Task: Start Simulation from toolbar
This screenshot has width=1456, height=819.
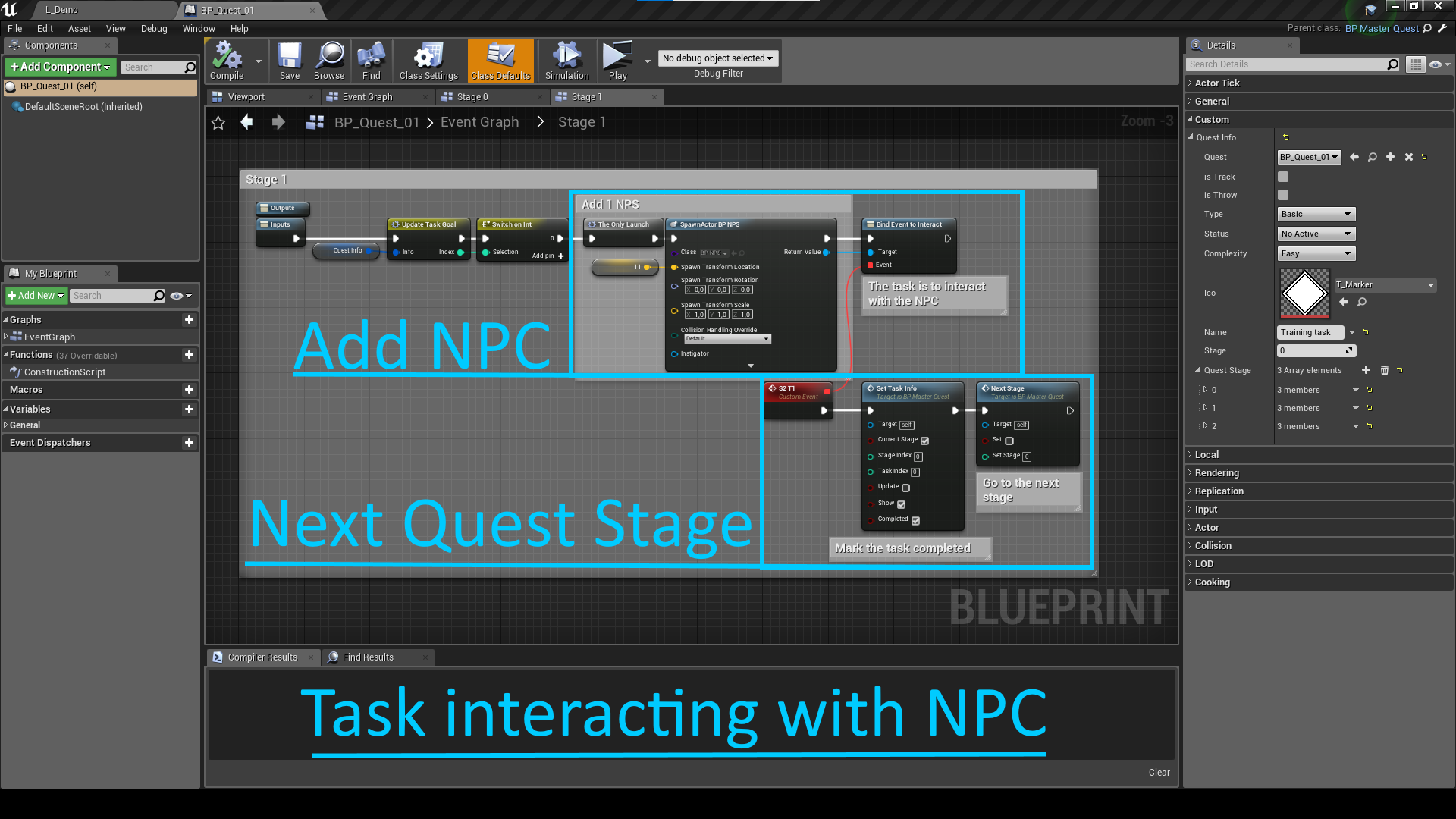Action: (x=566, y=60)
